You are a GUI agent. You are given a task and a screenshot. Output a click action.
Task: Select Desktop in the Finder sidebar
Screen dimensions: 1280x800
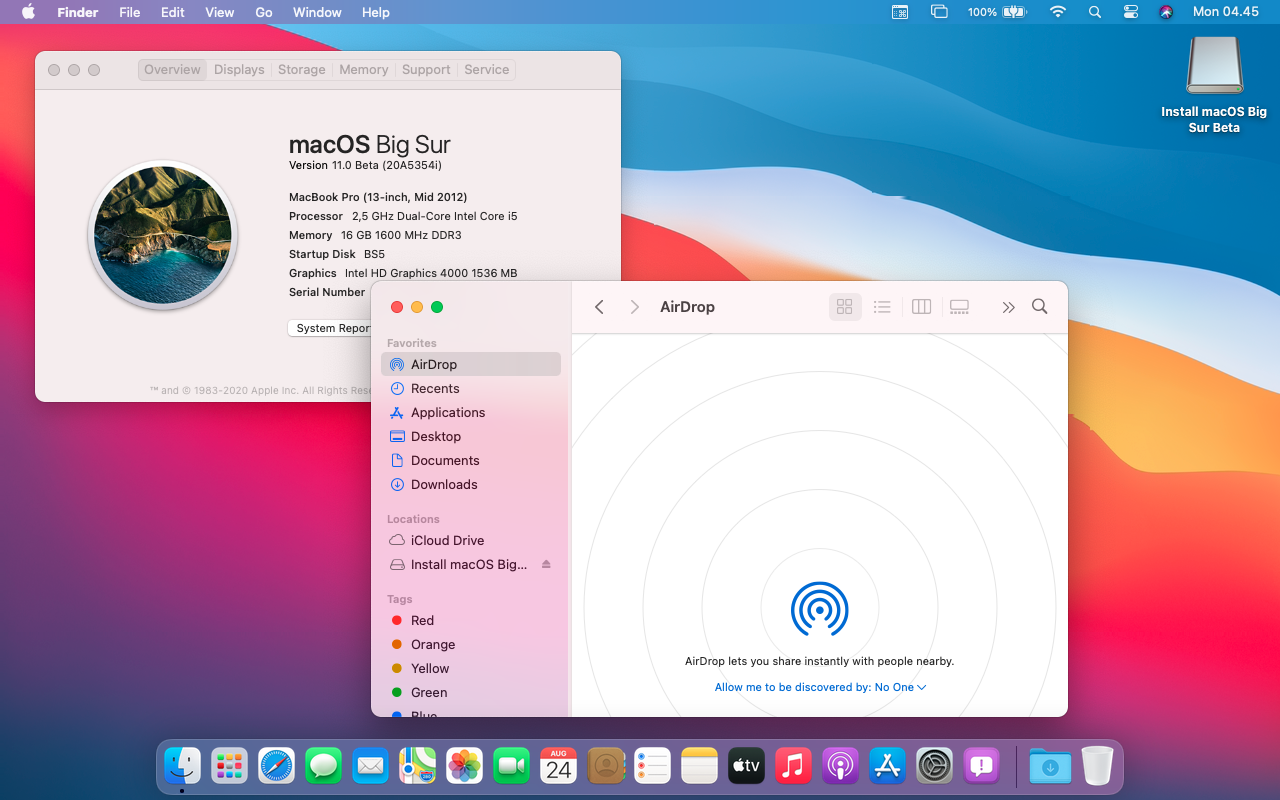coord(471,436)
